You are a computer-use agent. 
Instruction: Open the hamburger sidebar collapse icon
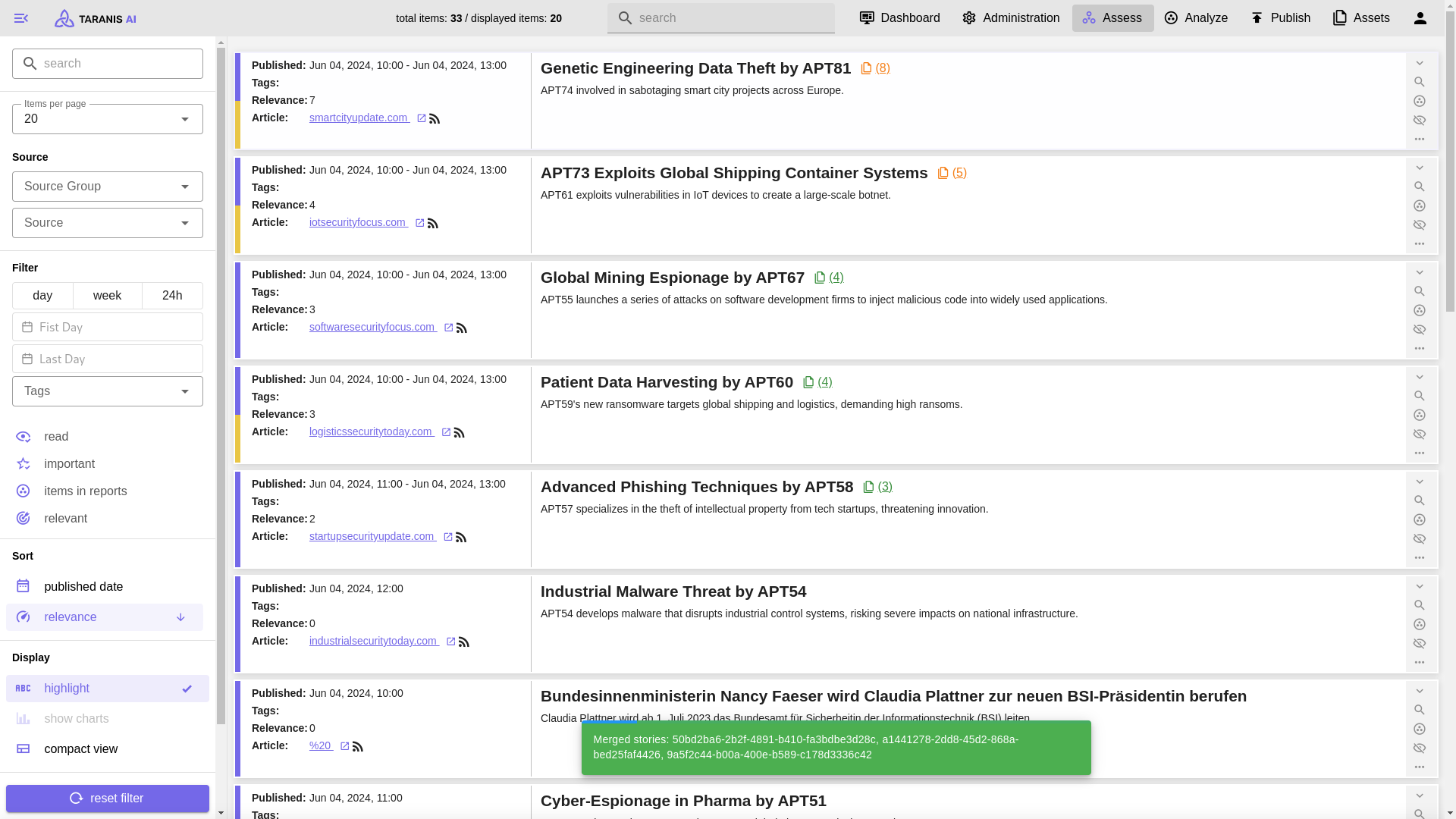[20, 17]
